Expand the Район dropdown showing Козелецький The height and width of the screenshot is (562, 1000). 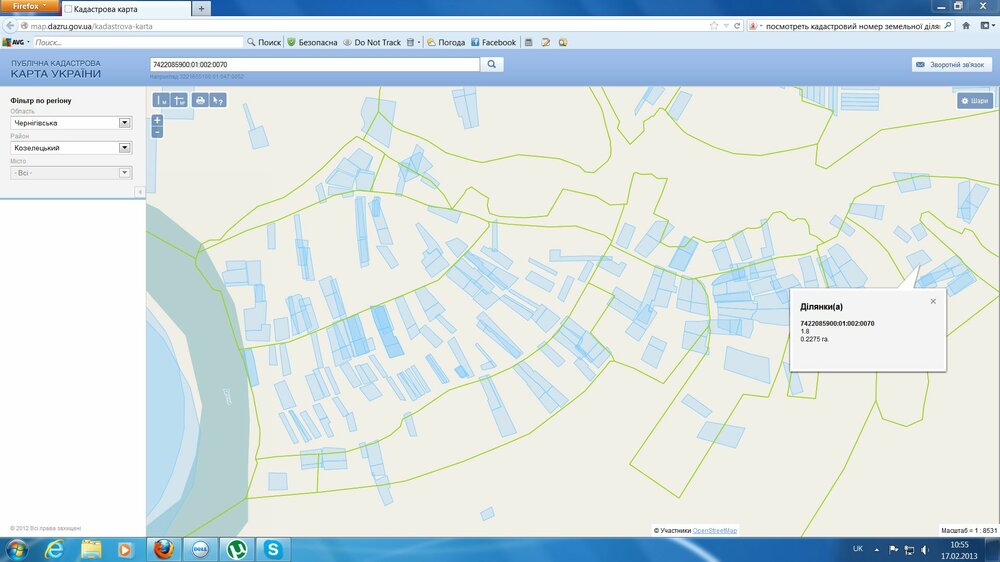click(x=125, y=148)
